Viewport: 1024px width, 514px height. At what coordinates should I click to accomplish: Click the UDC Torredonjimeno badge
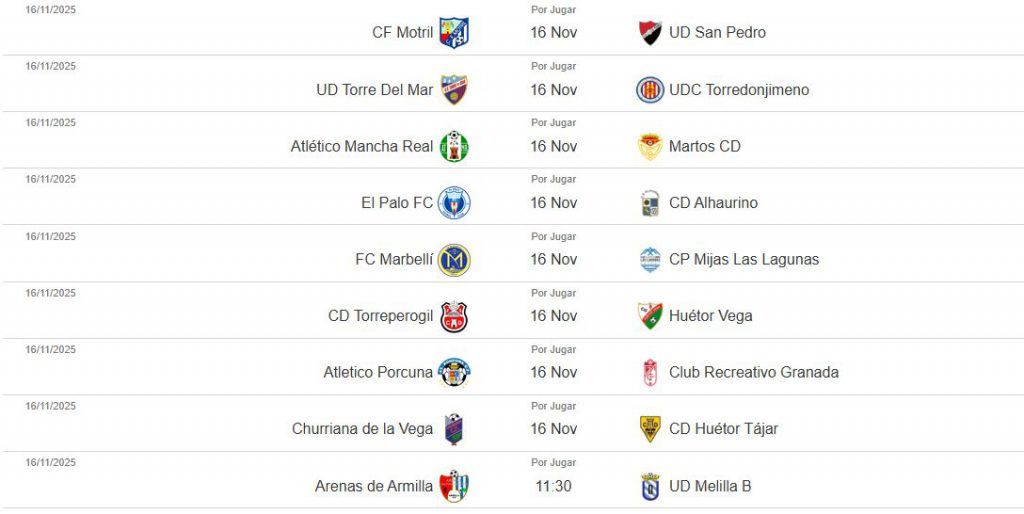tap(650, 89)
